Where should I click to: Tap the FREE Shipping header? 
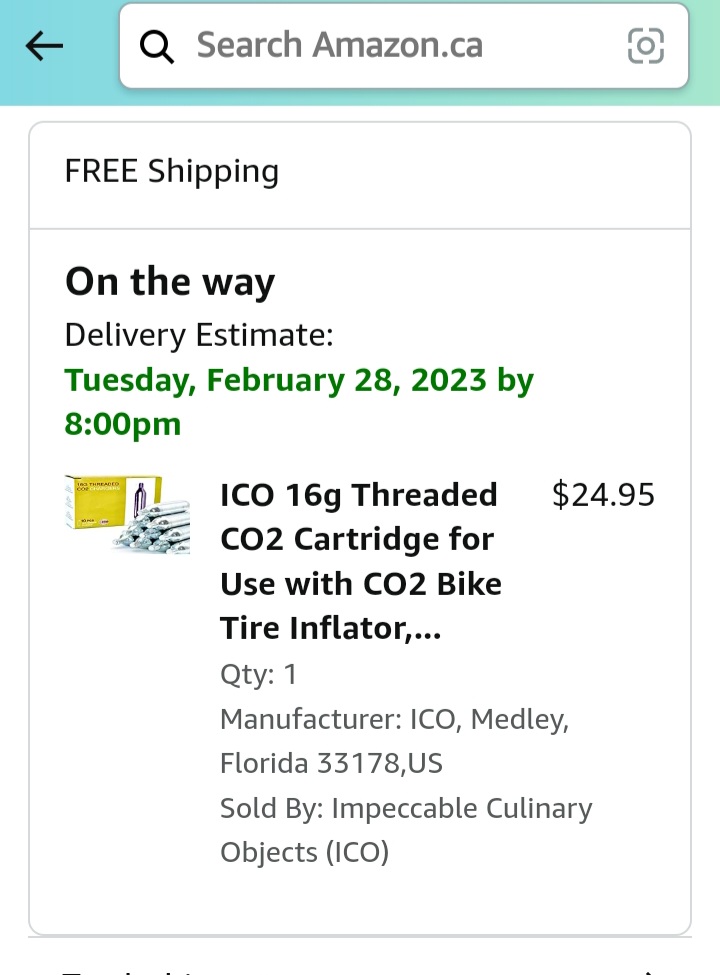pyautogui.click(x=171, y=170)
